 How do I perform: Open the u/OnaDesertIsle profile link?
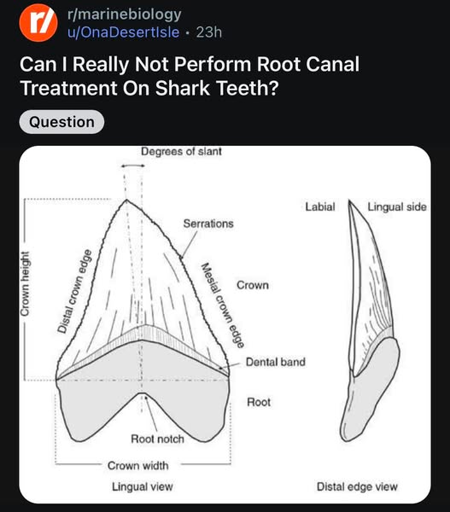pos(123,32)
